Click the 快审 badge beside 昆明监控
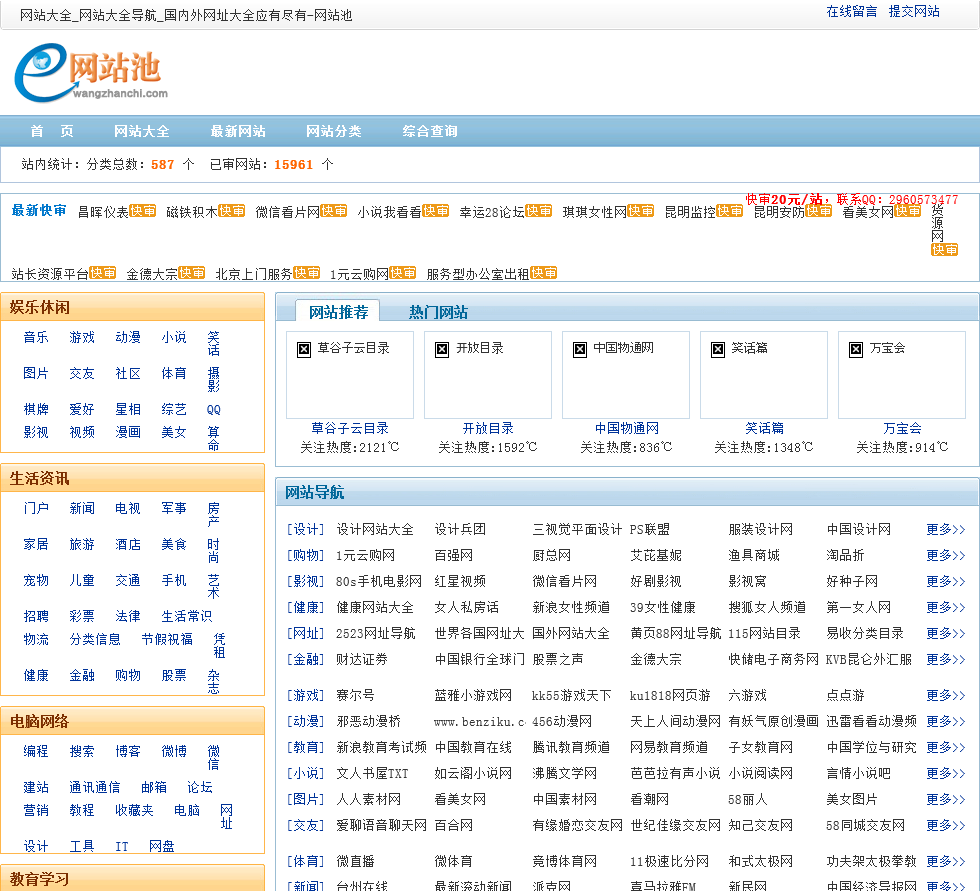Viewport: 980px width, 891px height. pos(729,211)
